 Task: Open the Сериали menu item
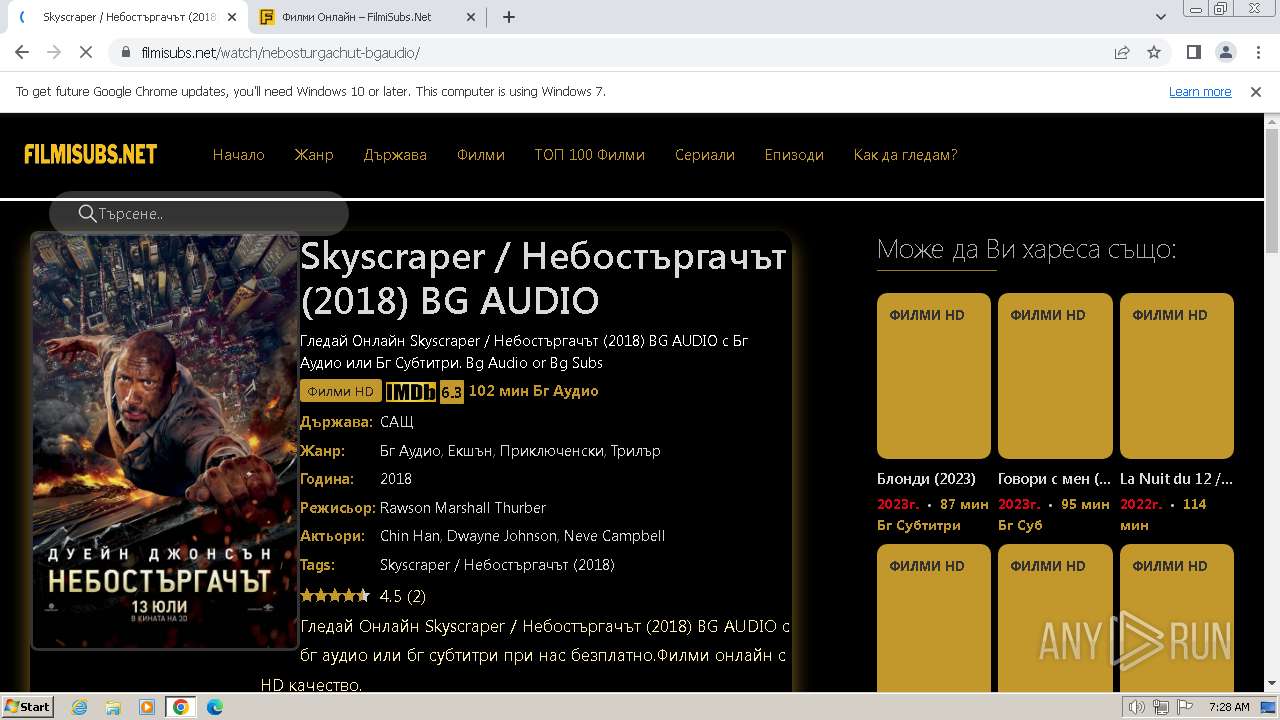click(705, 155)
